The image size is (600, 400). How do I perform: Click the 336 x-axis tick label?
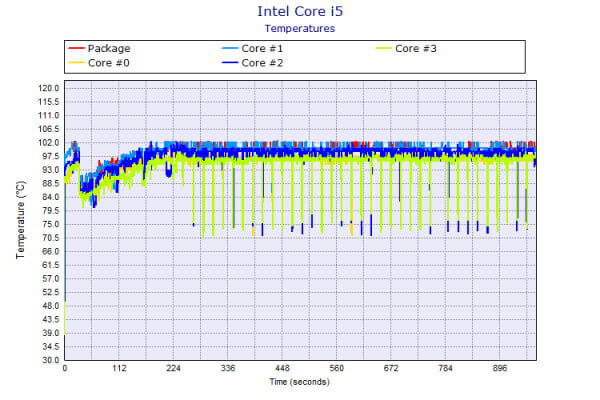[x=228, y=369]
